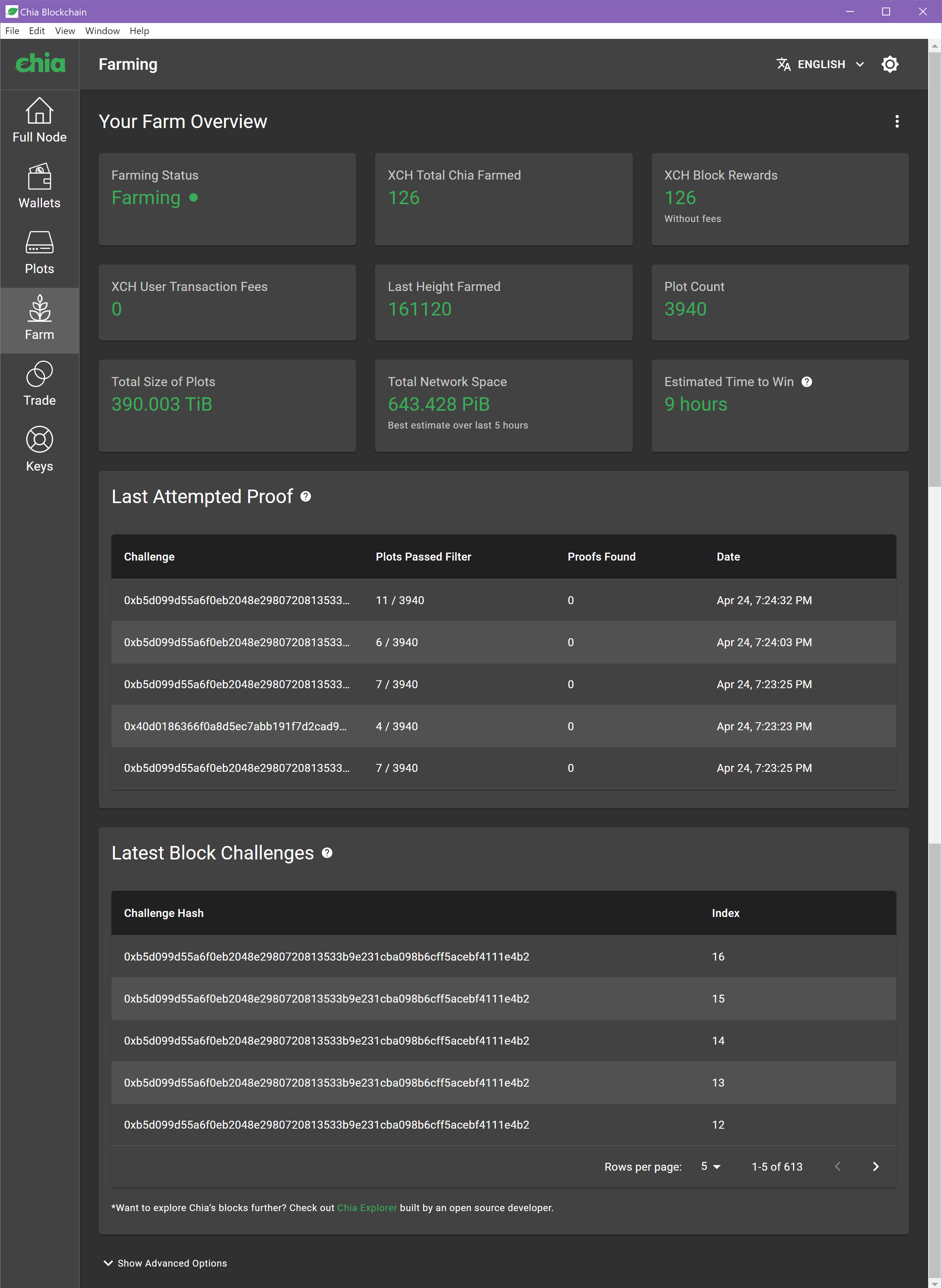Open the ENGLISH language dropdown

[821, 65]
